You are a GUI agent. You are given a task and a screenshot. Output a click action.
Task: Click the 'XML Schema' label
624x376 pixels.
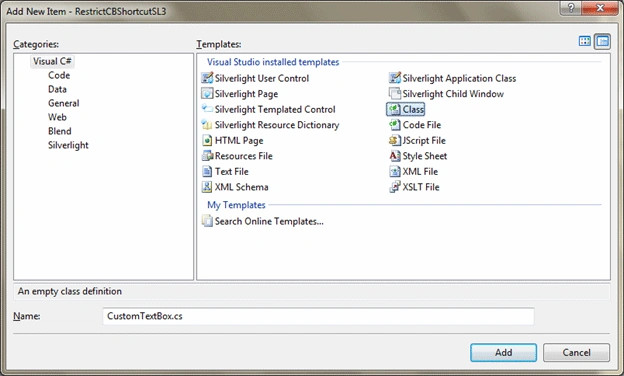click(242, 187)
